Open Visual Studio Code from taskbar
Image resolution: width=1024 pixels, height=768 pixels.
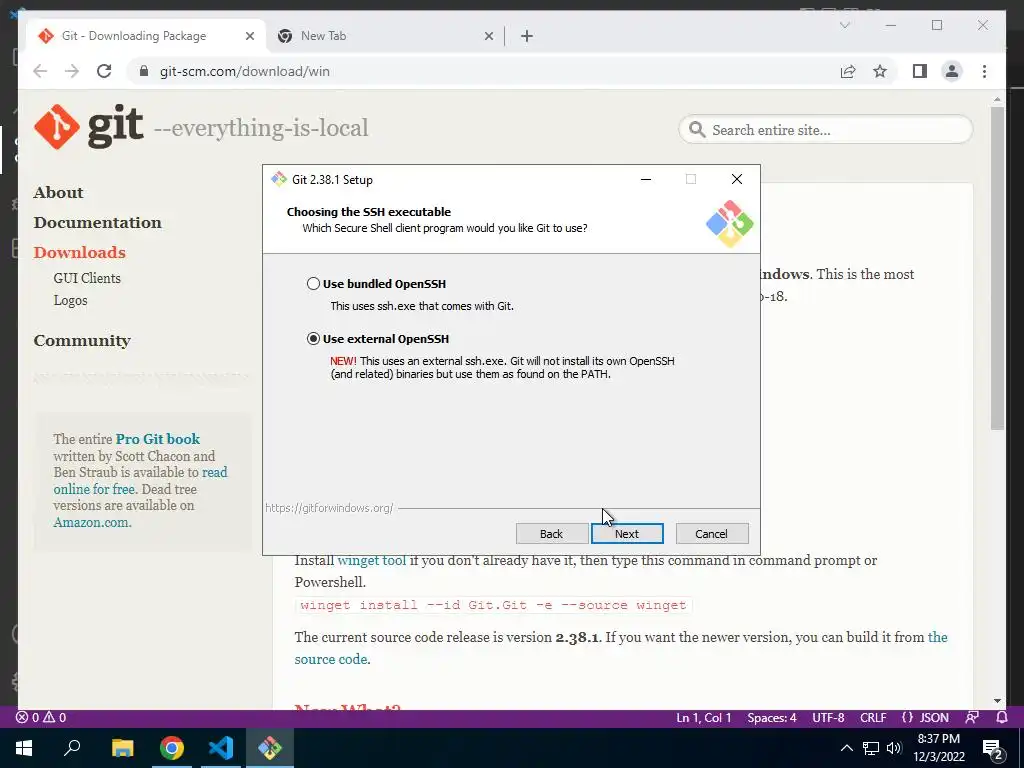click(221, 748)
